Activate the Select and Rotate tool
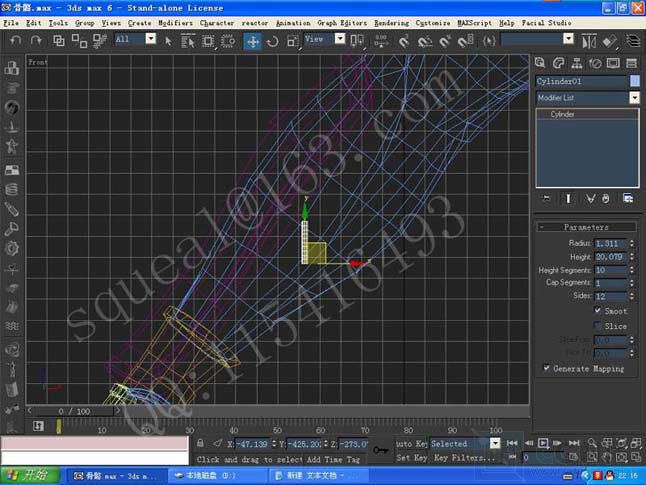The width and height of the screenshot is (646, 485). tap(272, 41)
